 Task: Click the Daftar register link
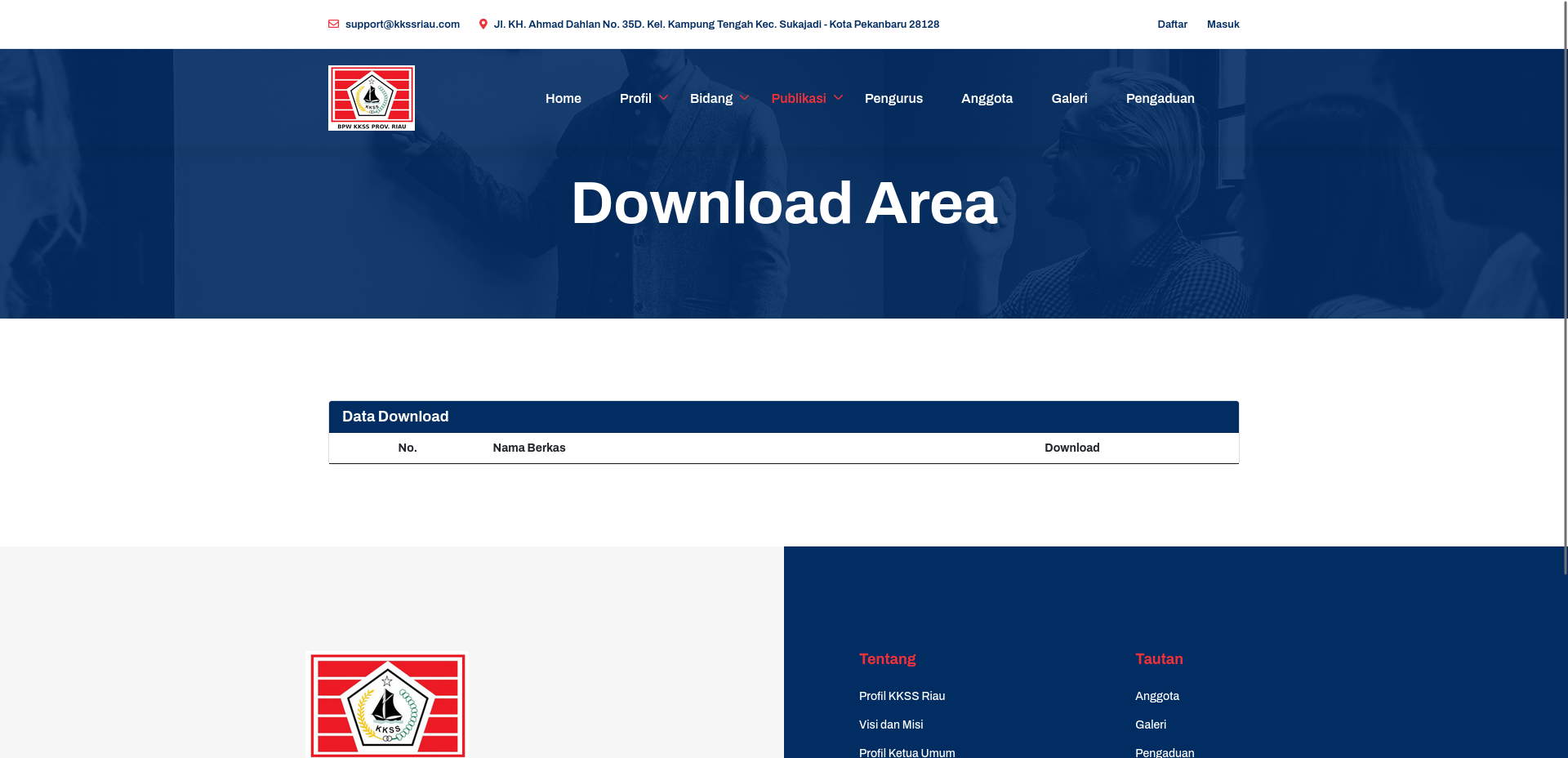coord(1172,25)
